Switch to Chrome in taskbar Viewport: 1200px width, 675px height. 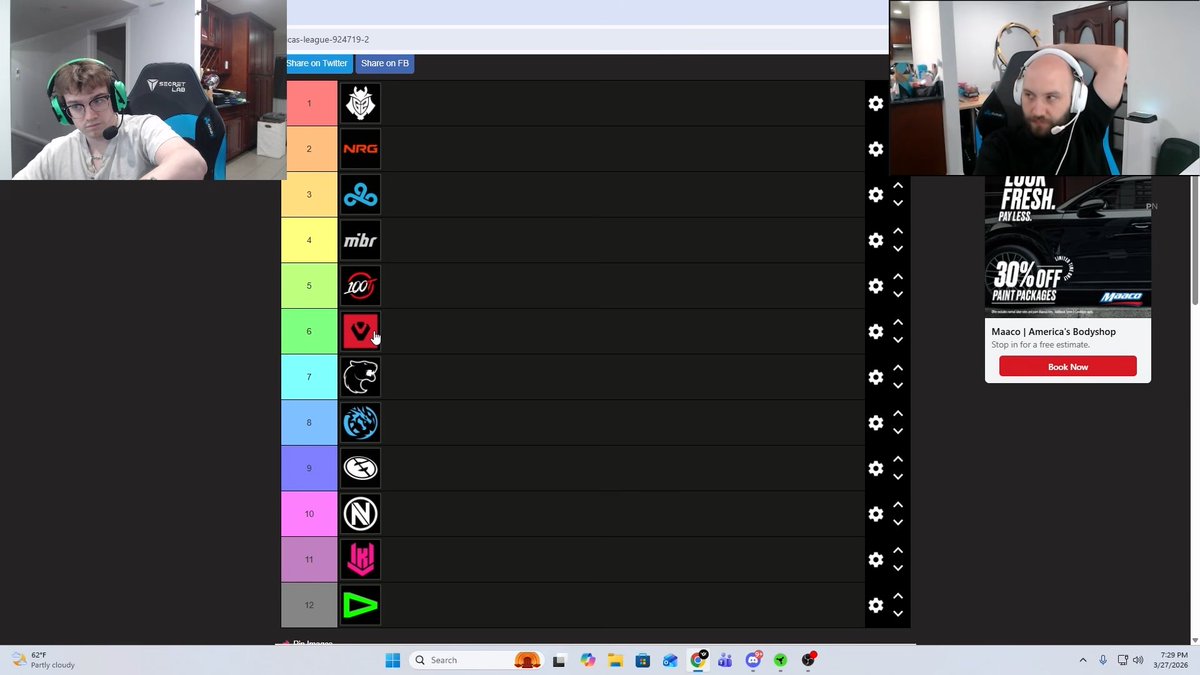click(x=698, y=660)
